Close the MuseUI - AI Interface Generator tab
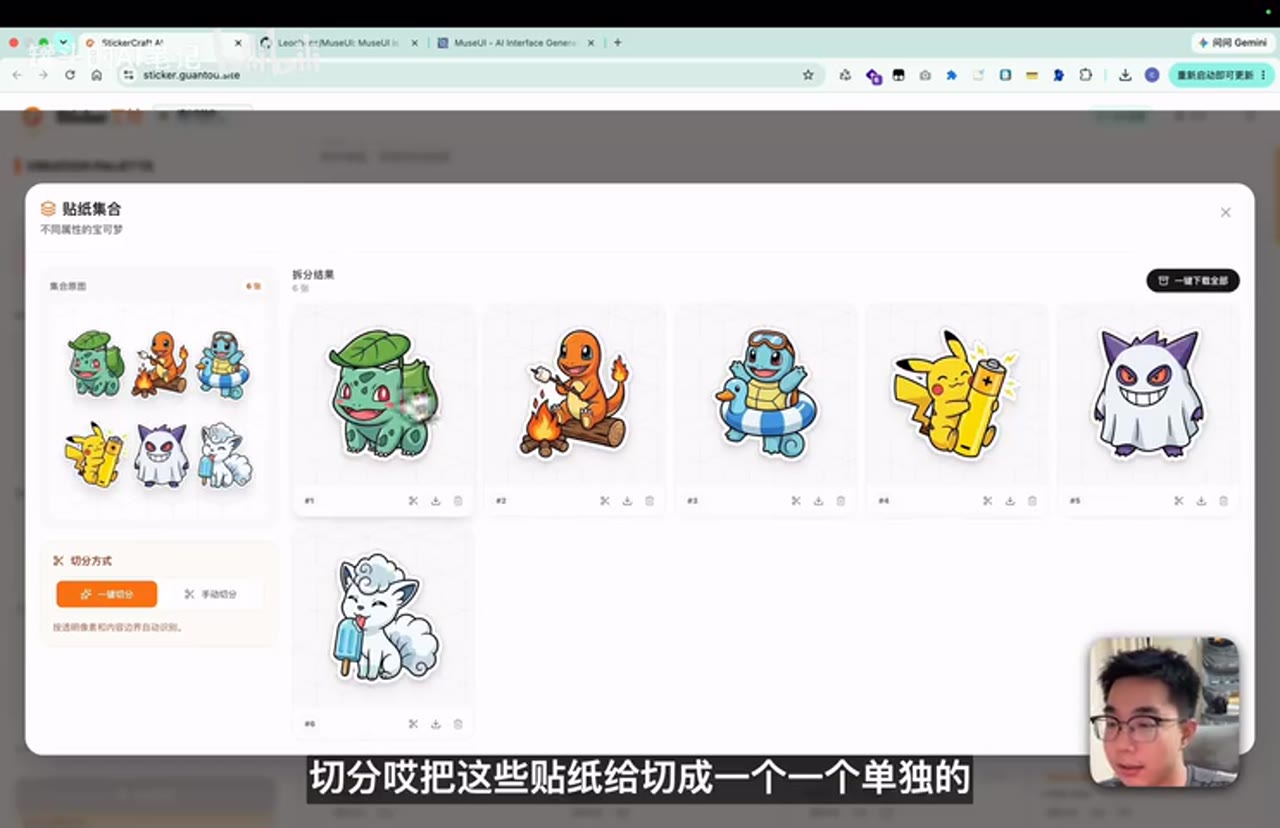 (x=591, y=43)
